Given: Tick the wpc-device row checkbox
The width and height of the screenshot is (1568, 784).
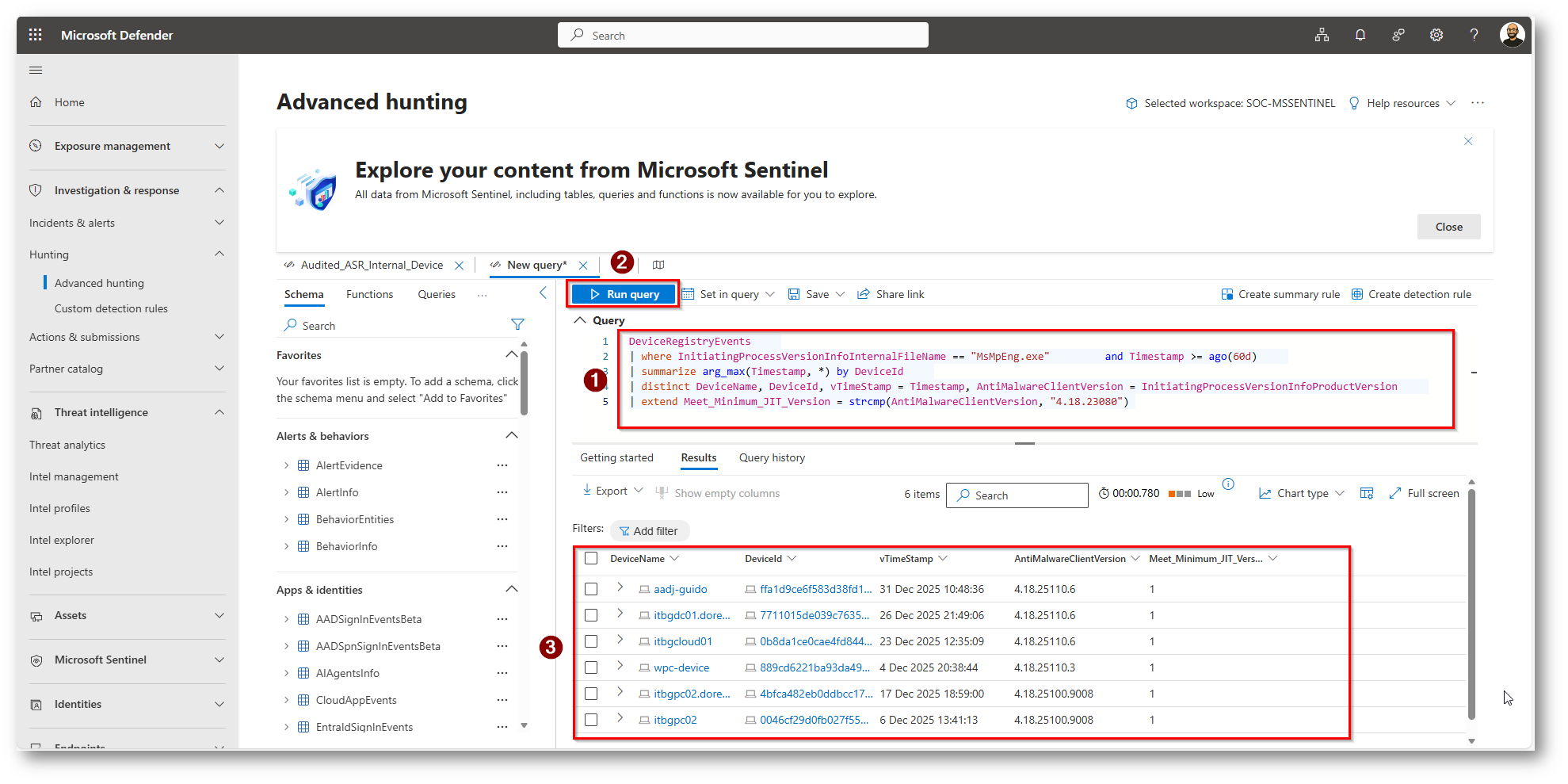Looking at the screenshot, I should (x=591, y=667).
